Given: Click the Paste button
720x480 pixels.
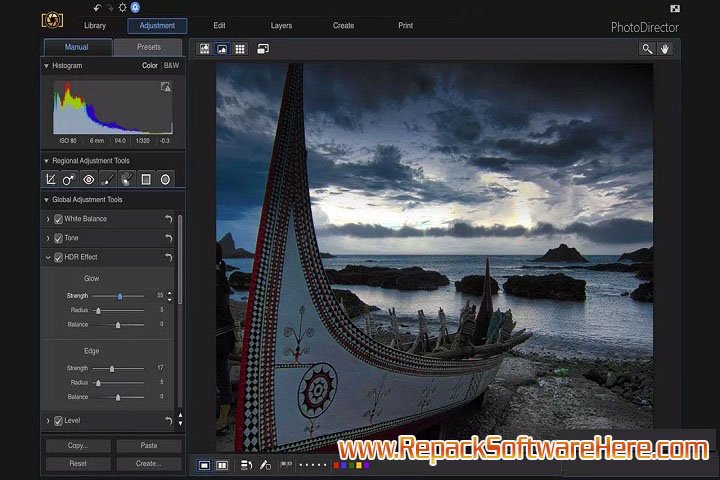Looking at the screenshot, I should tap(149, 446).
